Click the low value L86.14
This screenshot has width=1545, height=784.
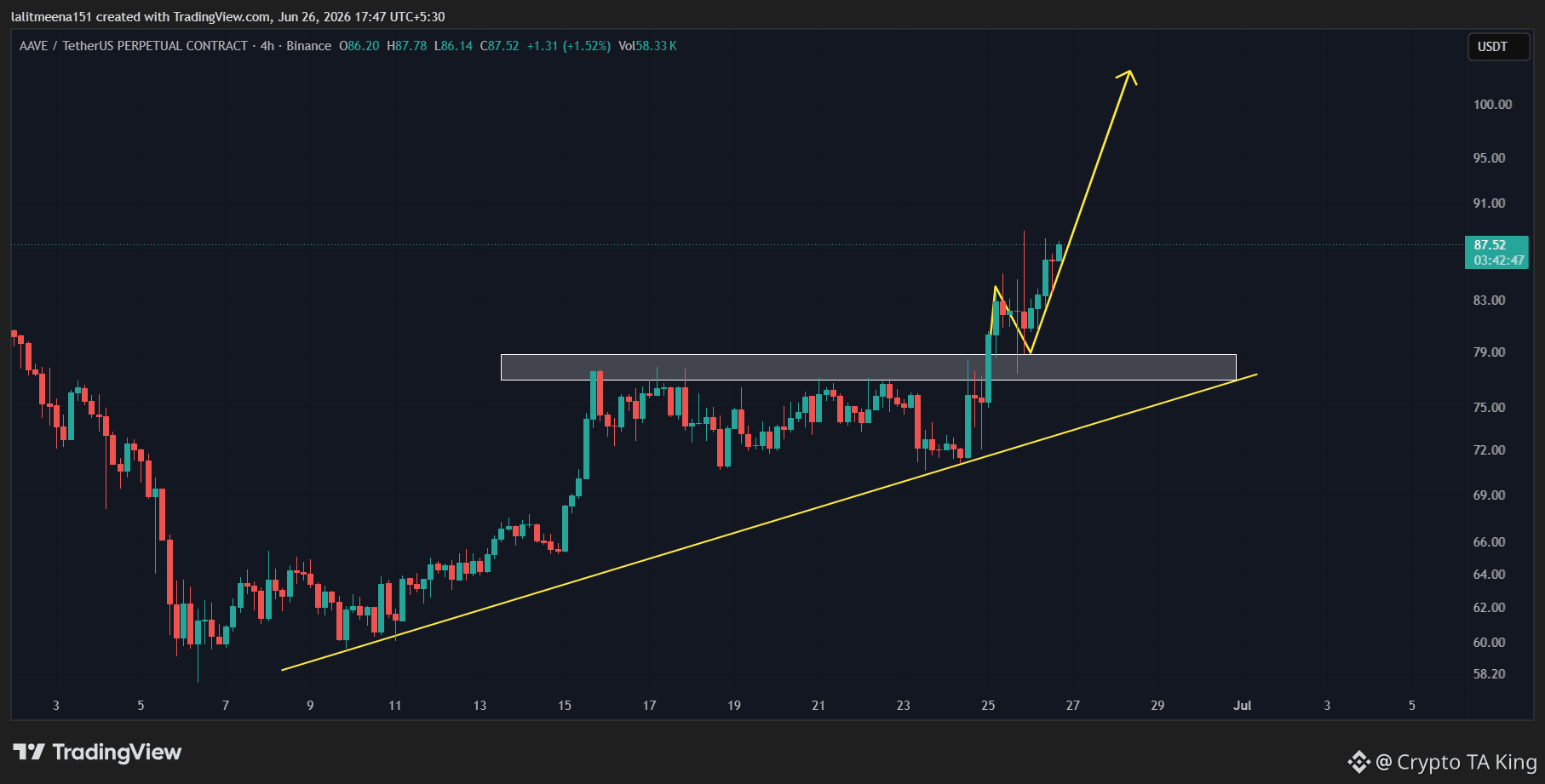pyautogui.click(x=453, y=46)
